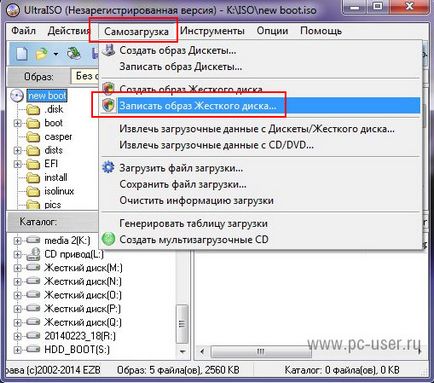The height and width of the screenshot is (383, 434).
Task: Expand the EFI folder node
Action: [x=17, y=164]
